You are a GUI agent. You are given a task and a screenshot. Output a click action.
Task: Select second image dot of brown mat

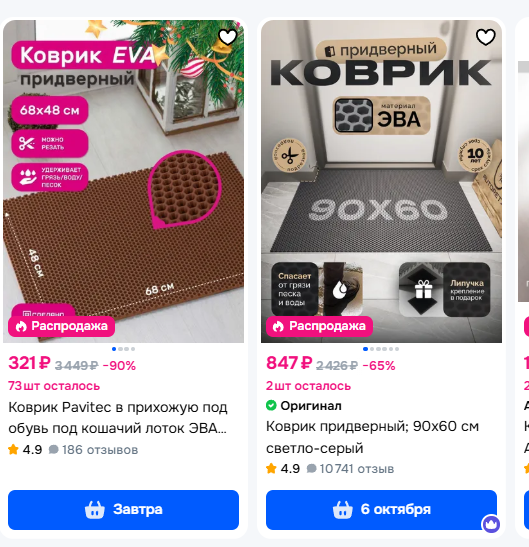pos(120,349)
